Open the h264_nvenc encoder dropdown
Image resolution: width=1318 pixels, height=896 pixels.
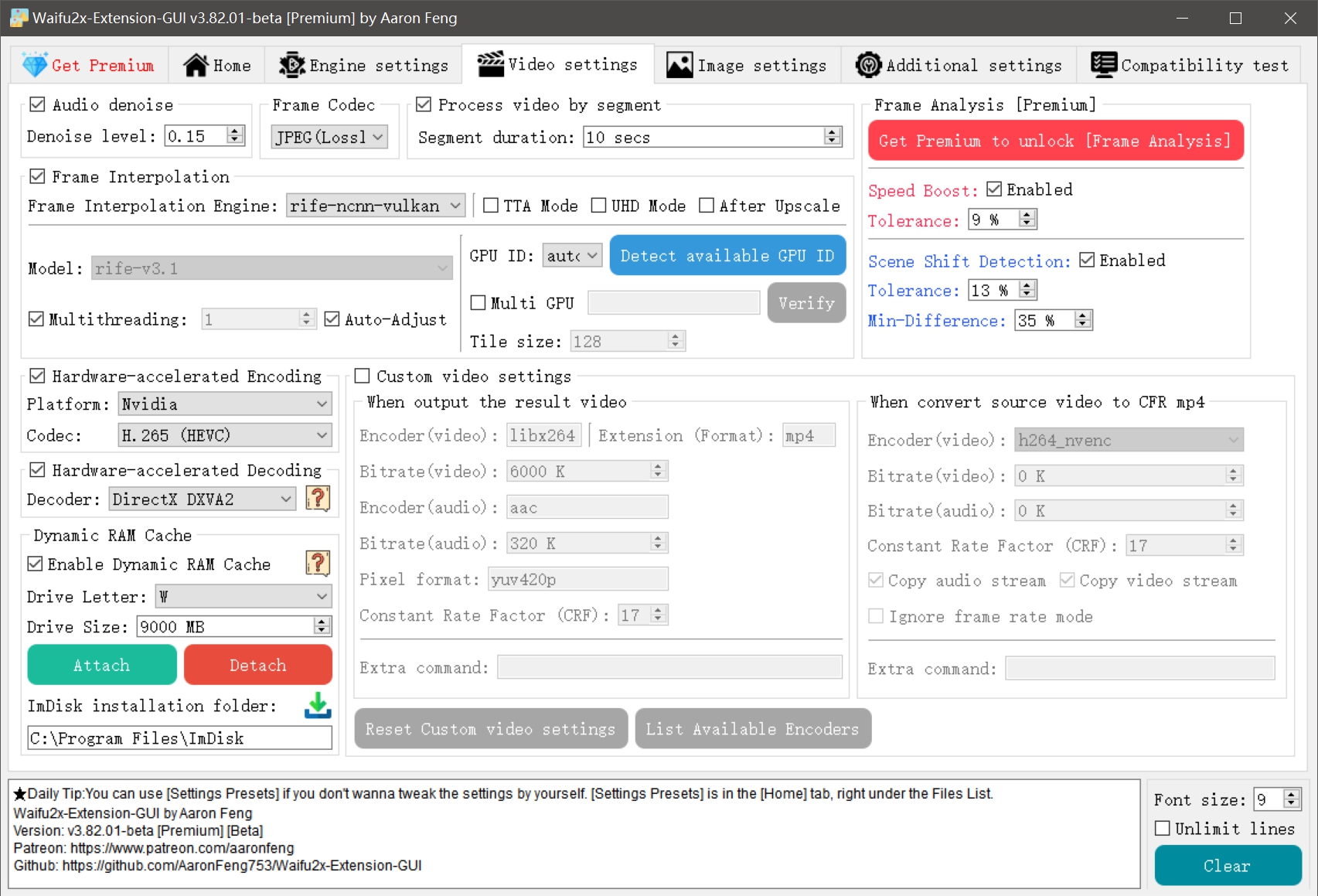[1129, 440]
